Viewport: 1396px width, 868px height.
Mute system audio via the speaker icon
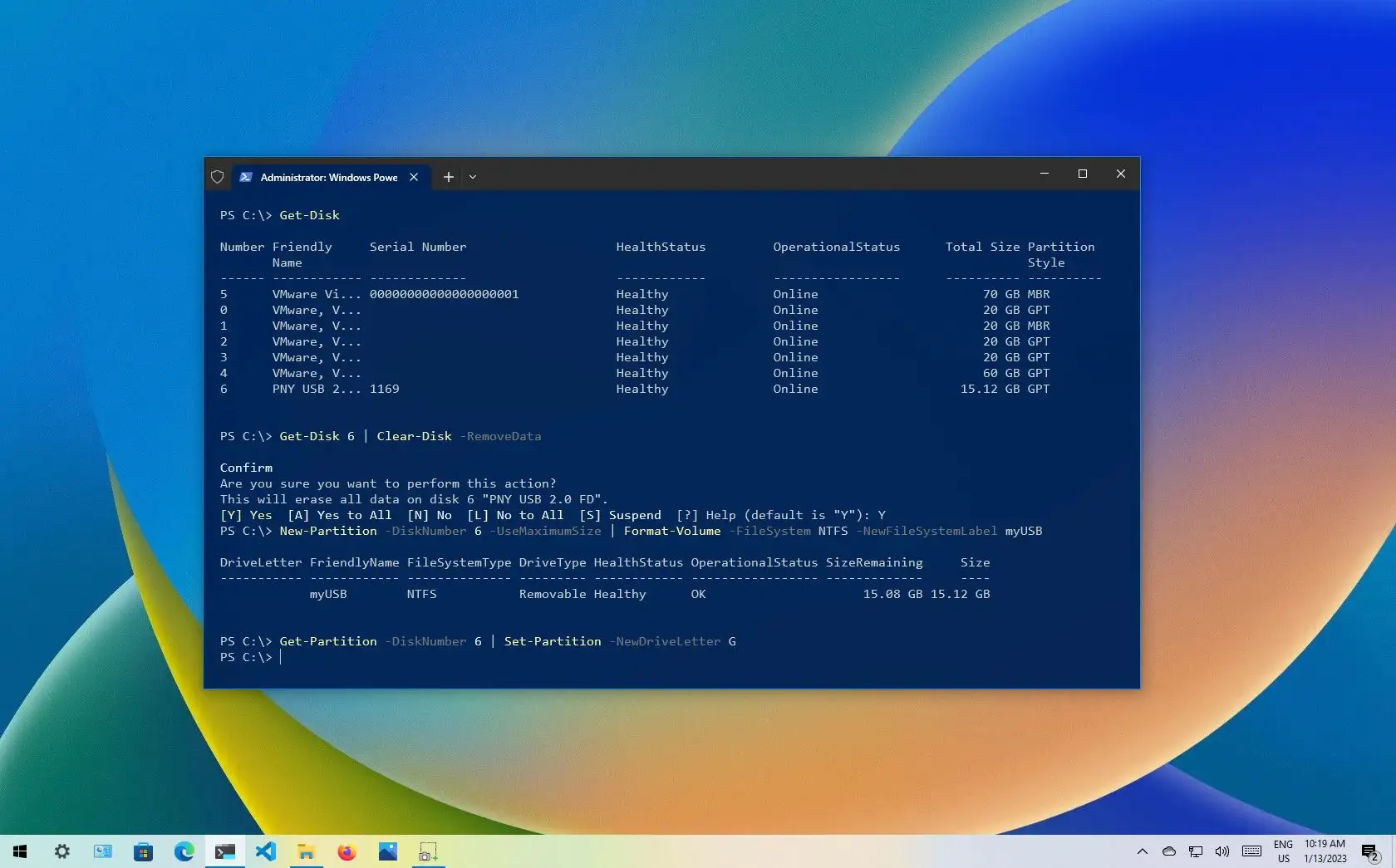(x=1221, y=852)
